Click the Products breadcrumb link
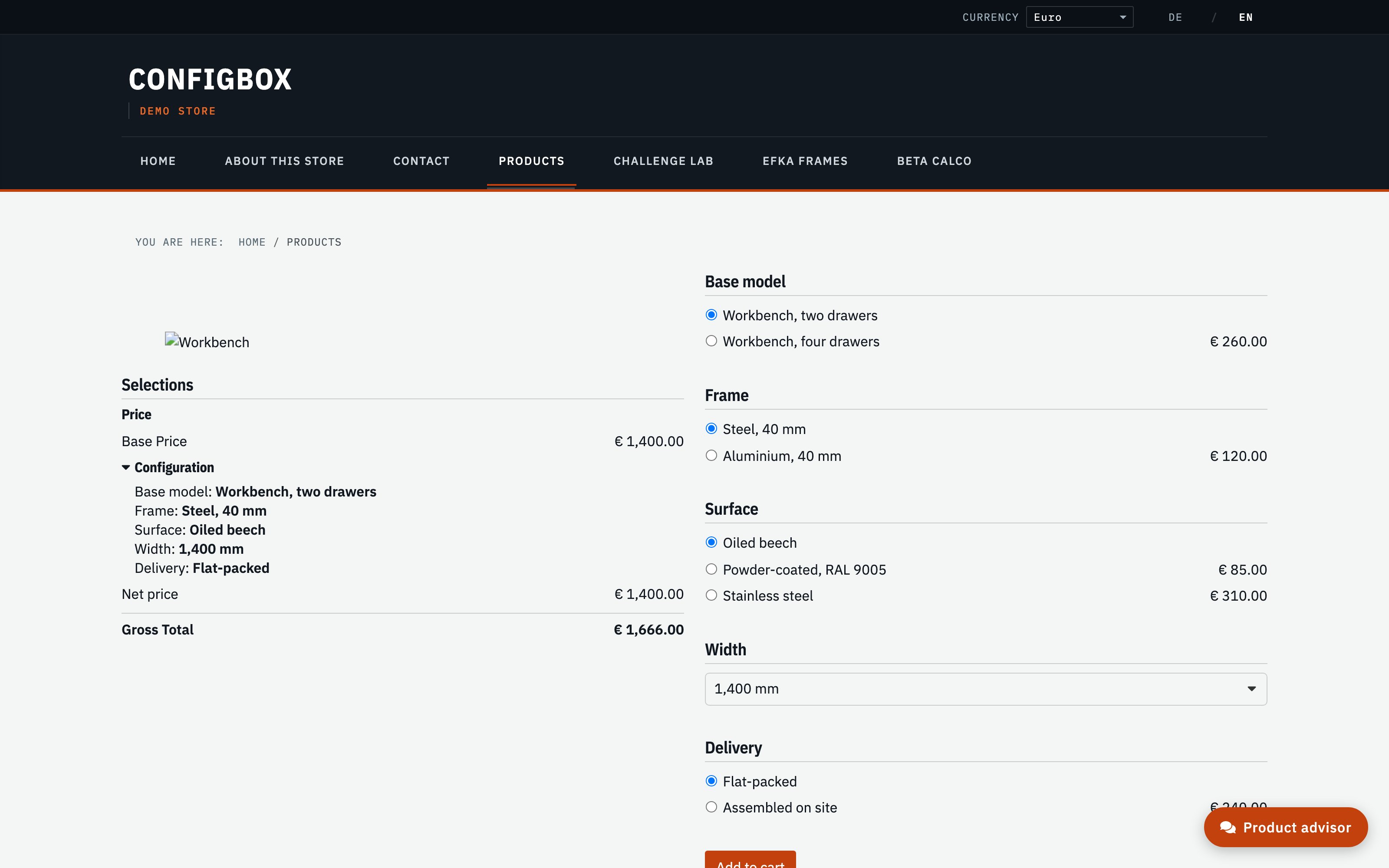 (314, 242)
